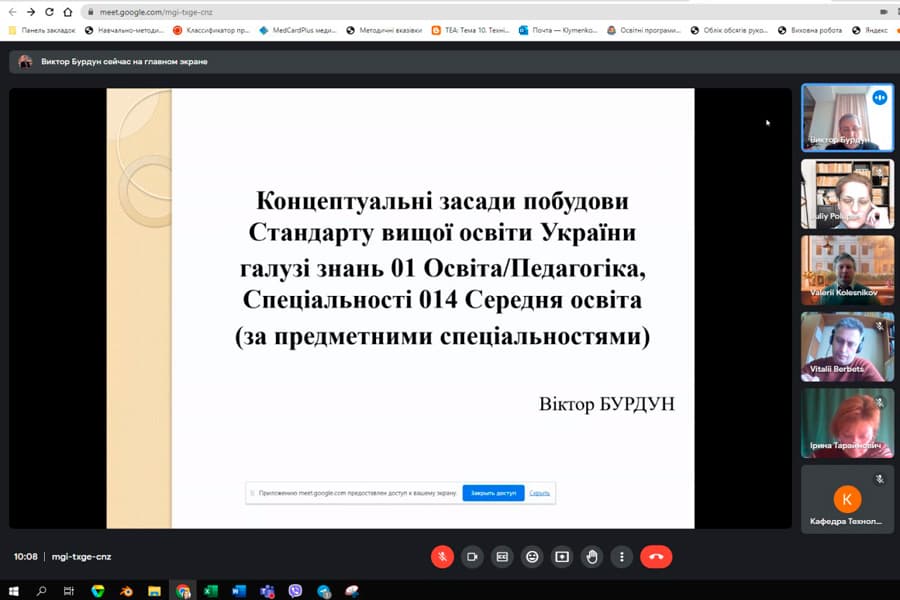Open 'Виховна робота' bookmark
The image size is (900, 600).
[810, 30]
